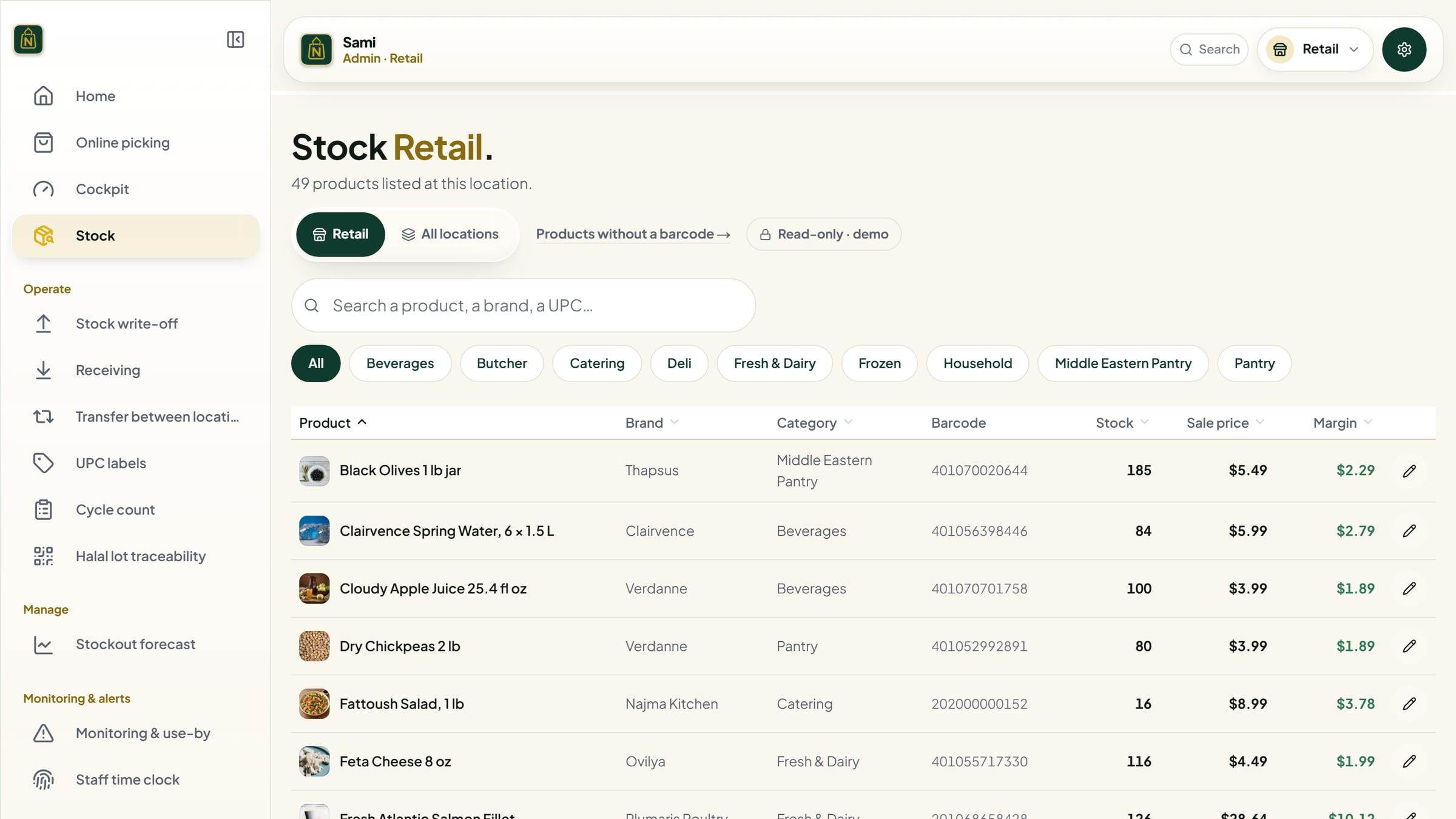
Task: Sort by the Category column
Action: [x=814, y=423]
